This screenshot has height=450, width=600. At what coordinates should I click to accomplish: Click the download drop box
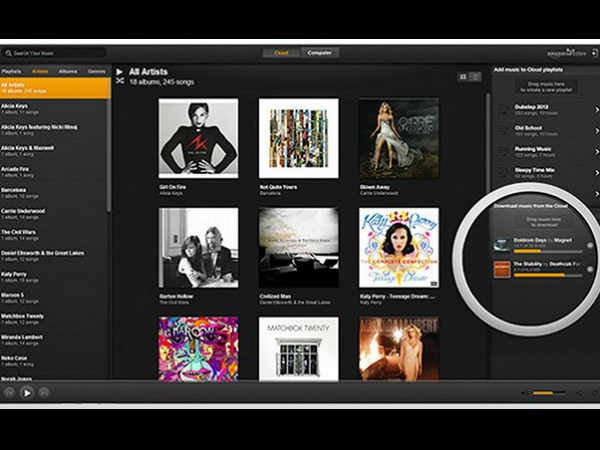point(544,222)
